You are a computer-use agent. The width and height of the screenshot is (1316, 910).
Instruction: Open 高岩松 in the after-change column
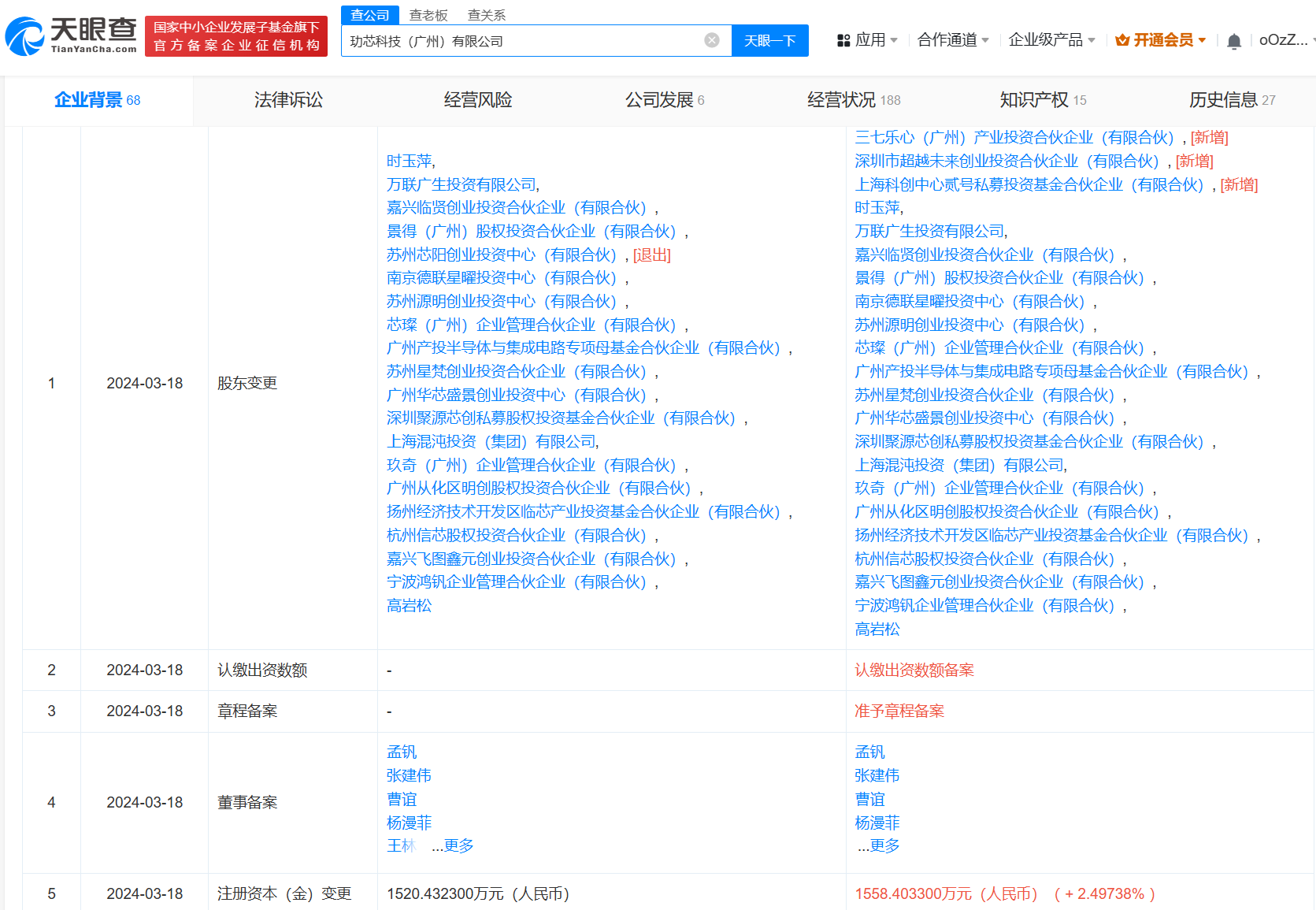(x=877, y=630)
